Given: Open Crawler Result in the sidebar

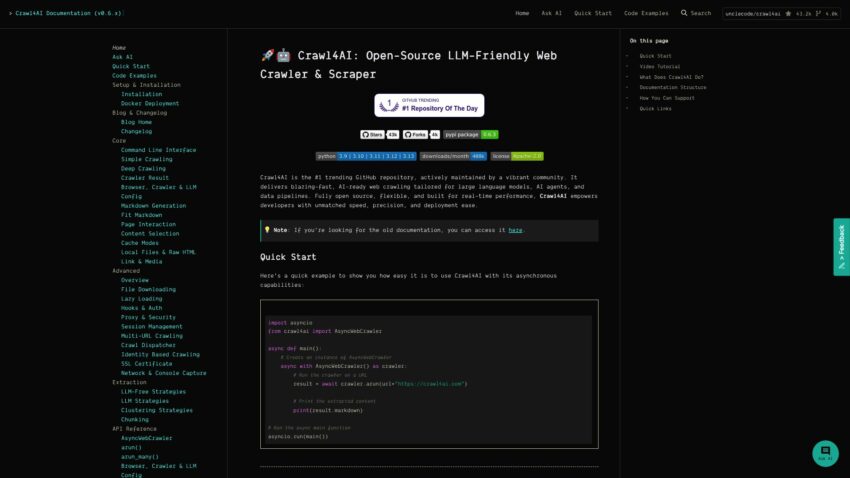Looking at the screenshot, I should click(145, 178).
